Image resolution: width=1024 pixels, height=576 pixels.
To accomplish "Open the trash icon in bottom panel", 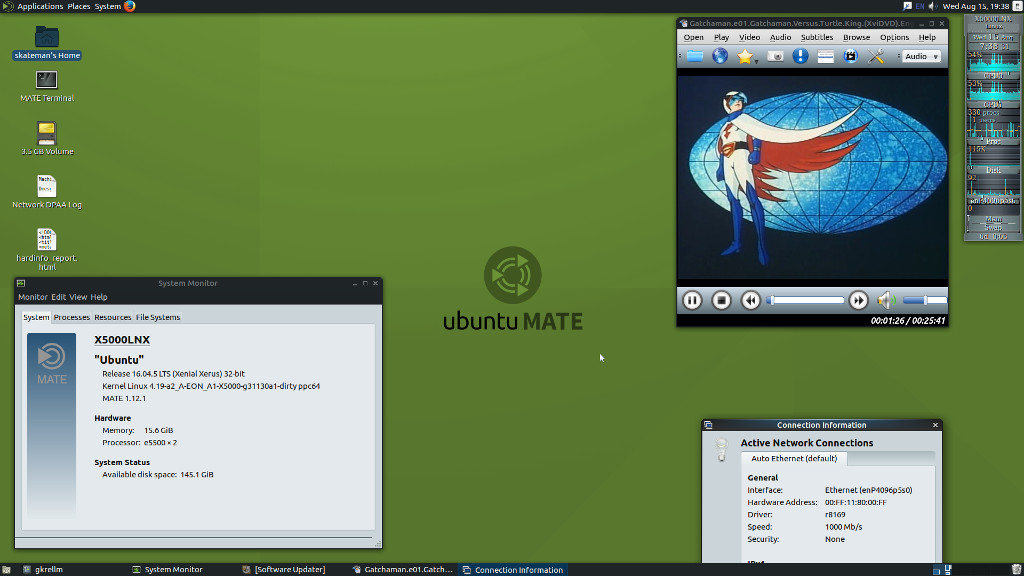I will [x=1016, y=569].
